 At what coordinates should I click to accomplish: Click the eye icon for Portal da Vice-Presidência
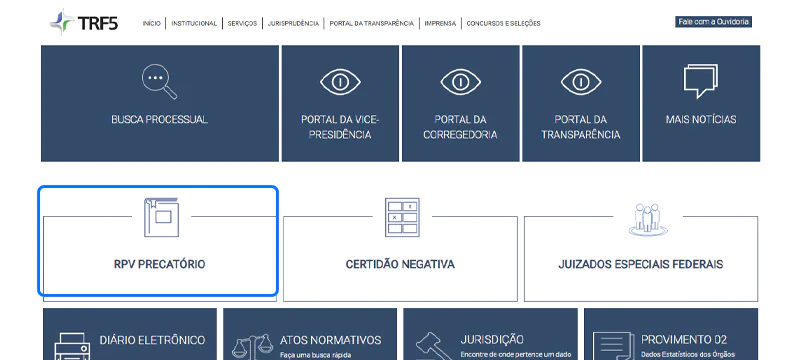point(340,82)
